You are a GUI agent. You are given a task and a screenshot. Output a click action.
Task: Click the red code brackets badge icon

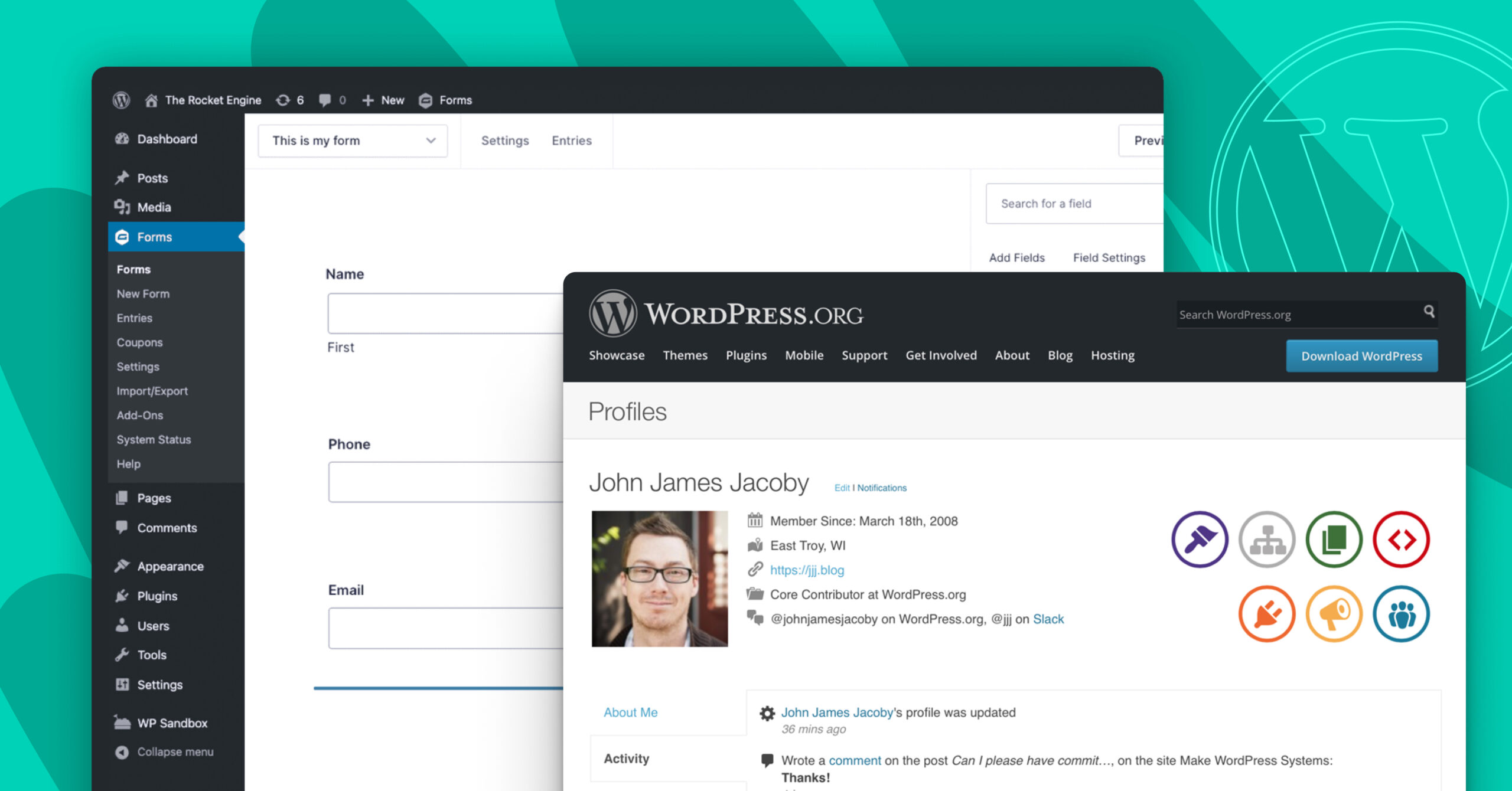1401,539
